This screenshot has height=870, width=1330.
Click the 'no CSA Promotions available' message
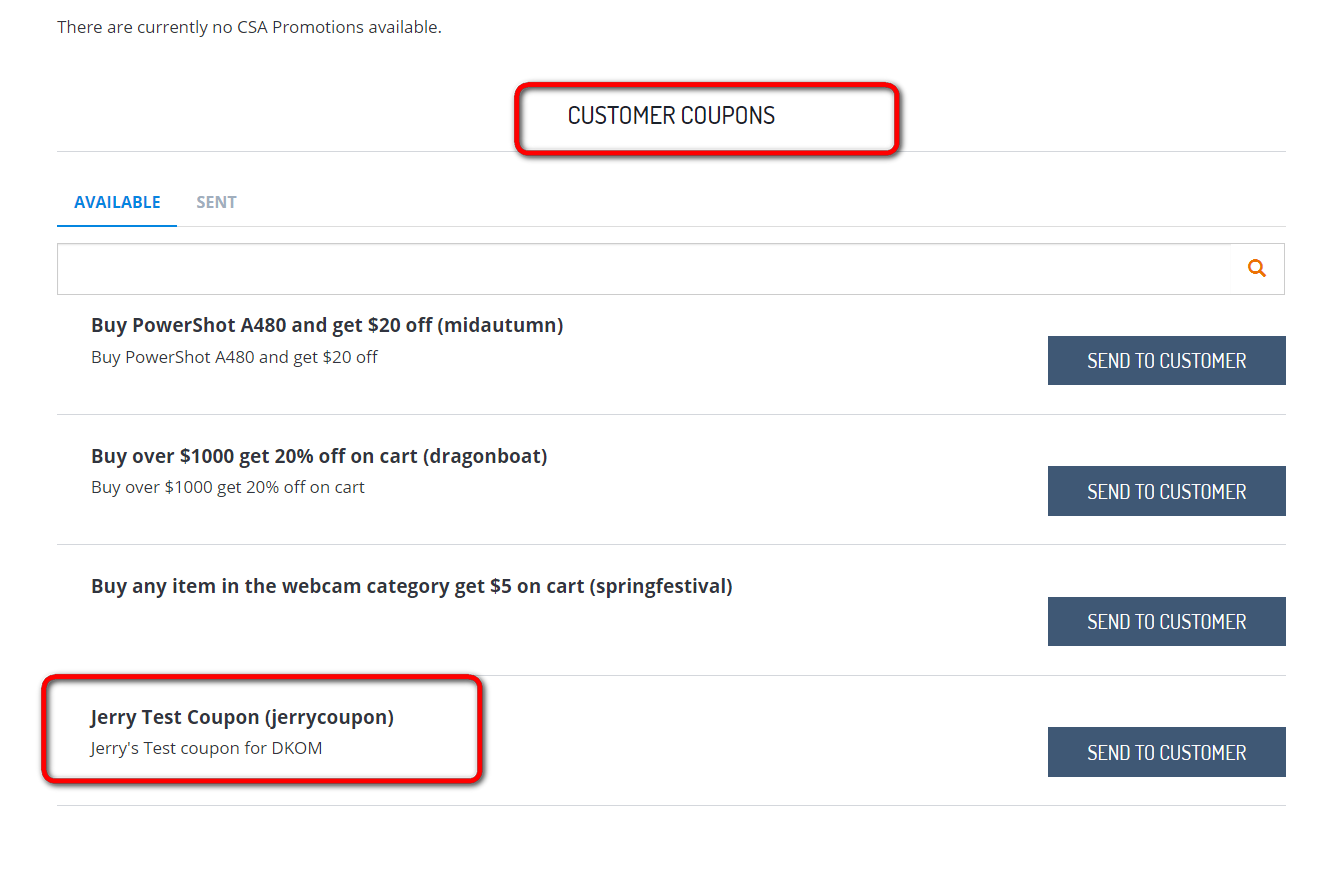249,27
